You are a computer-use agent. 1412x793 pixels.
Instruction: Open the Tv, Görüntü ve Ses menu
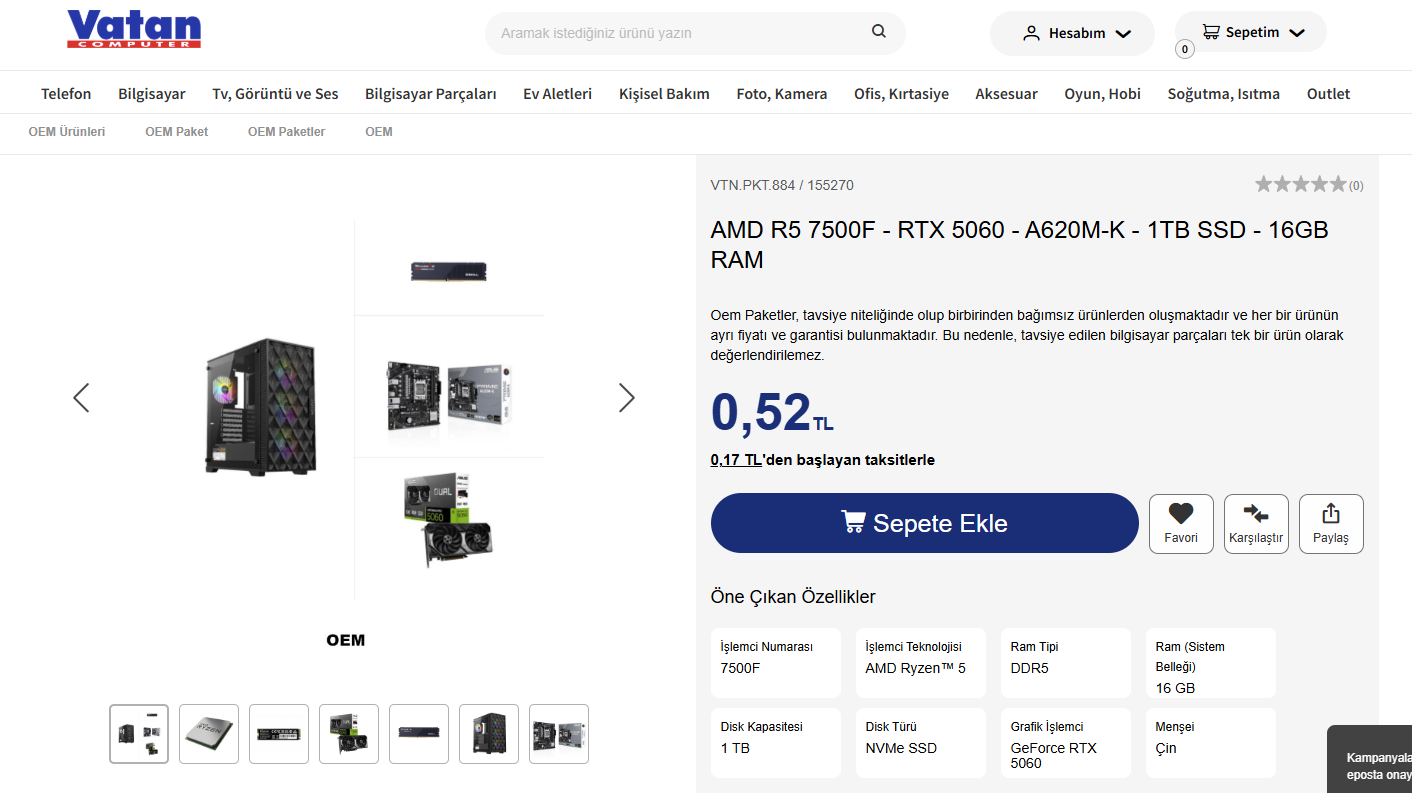click(275, 94)
